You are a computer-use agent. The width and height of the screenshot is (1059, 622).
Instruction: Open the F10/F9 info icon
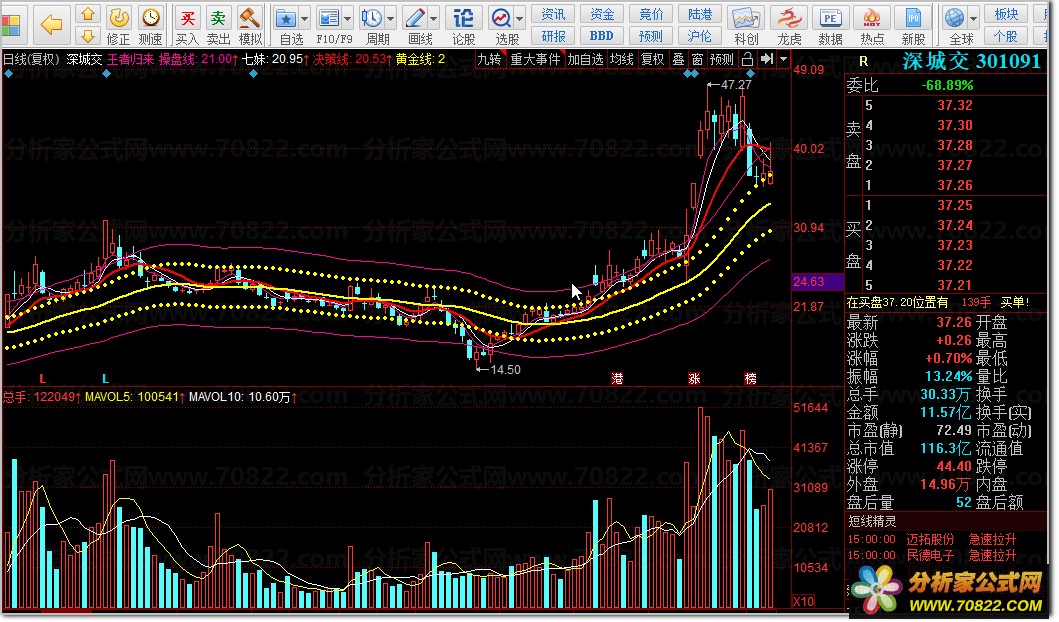329,19
